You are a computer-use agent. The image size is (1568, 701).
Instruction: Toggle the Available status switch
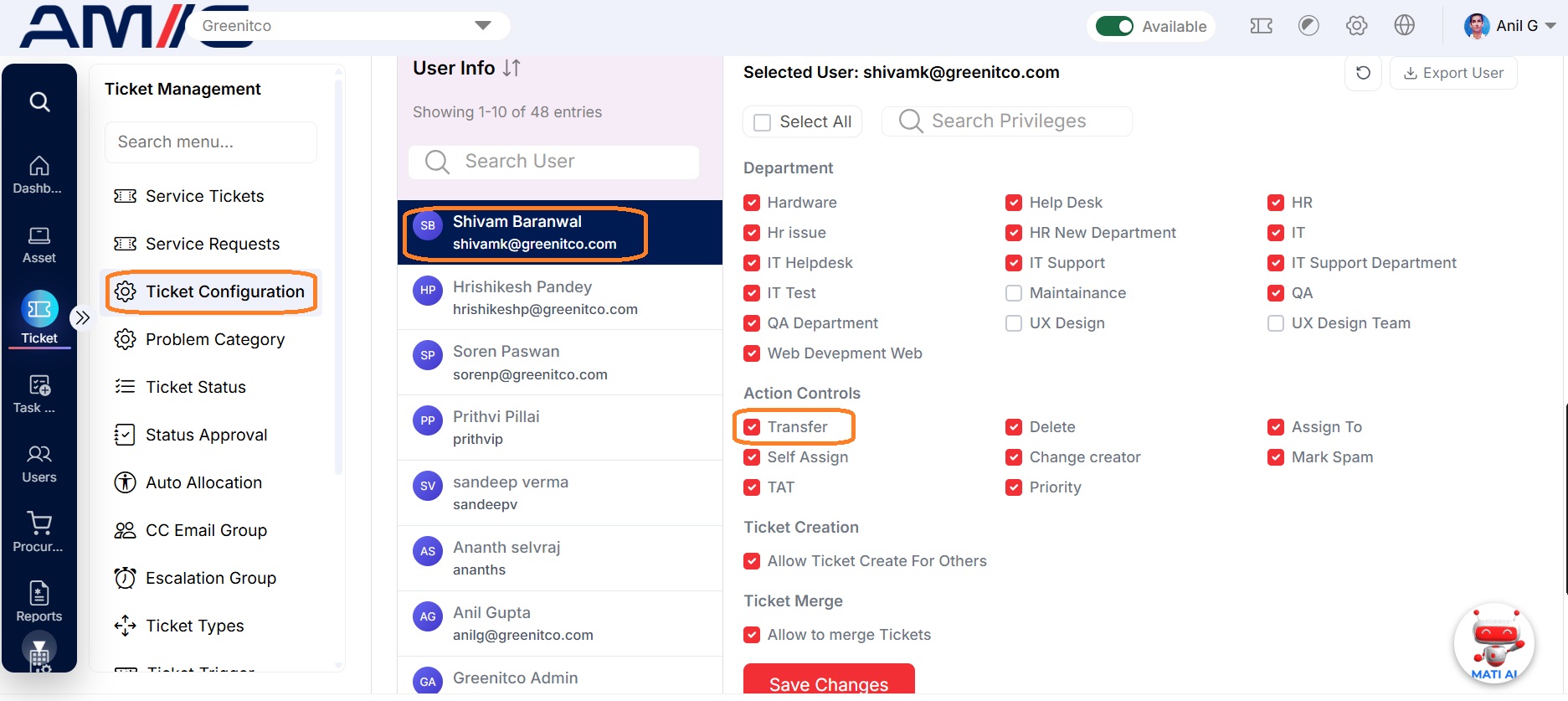coord(1114,26)
